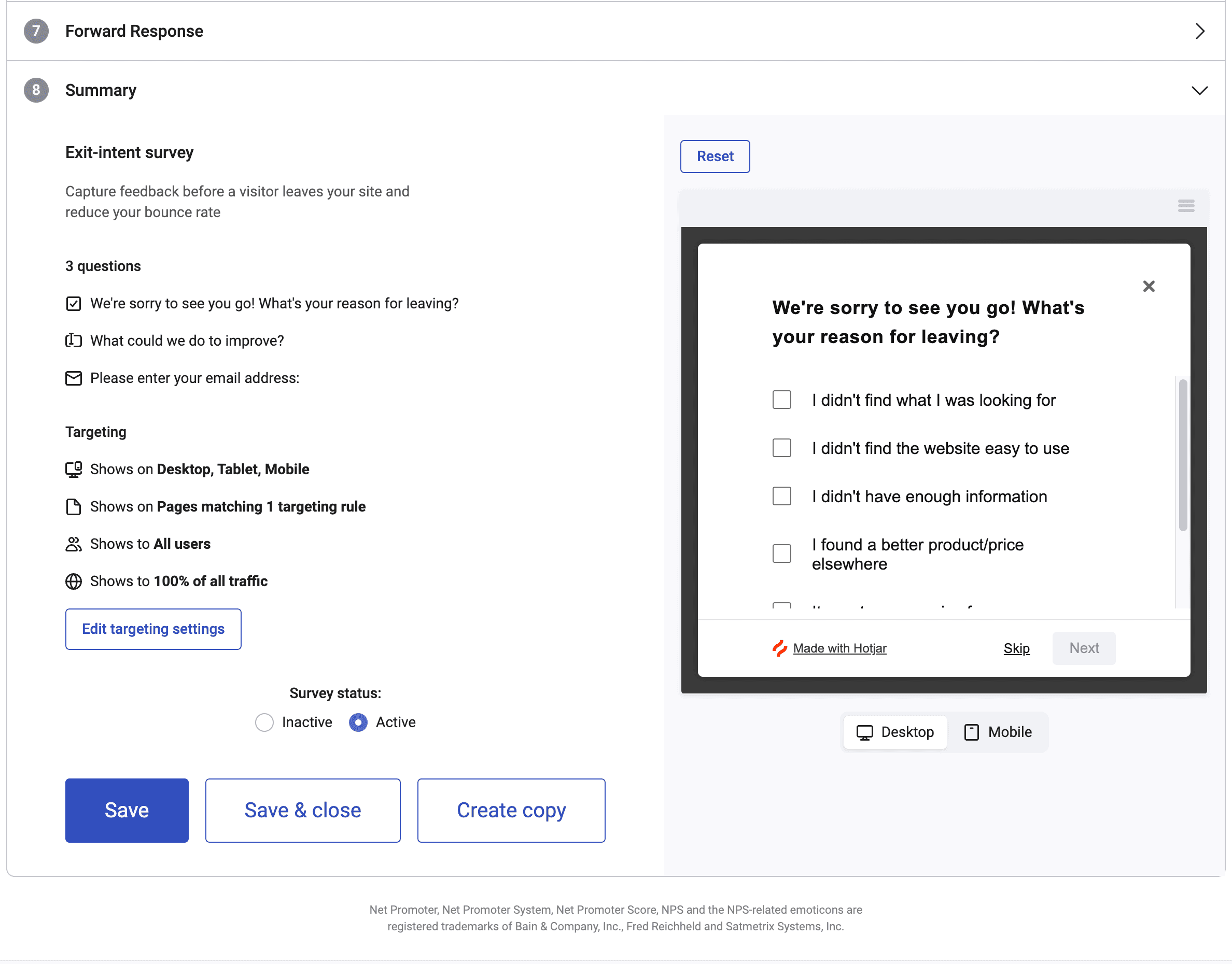Collapse the Summary section chevron
1232x964 pixels.
tap(1199, 90)
